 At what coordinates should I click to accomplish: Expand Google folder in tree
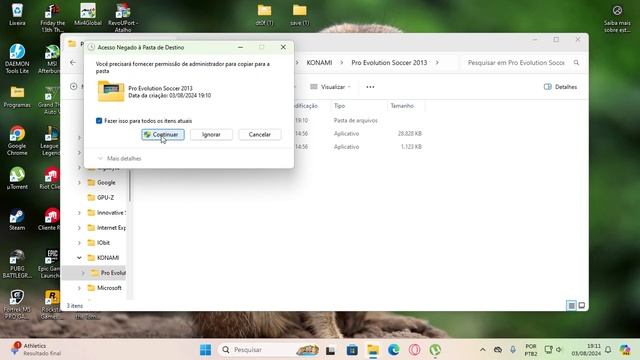coord(79,182)
